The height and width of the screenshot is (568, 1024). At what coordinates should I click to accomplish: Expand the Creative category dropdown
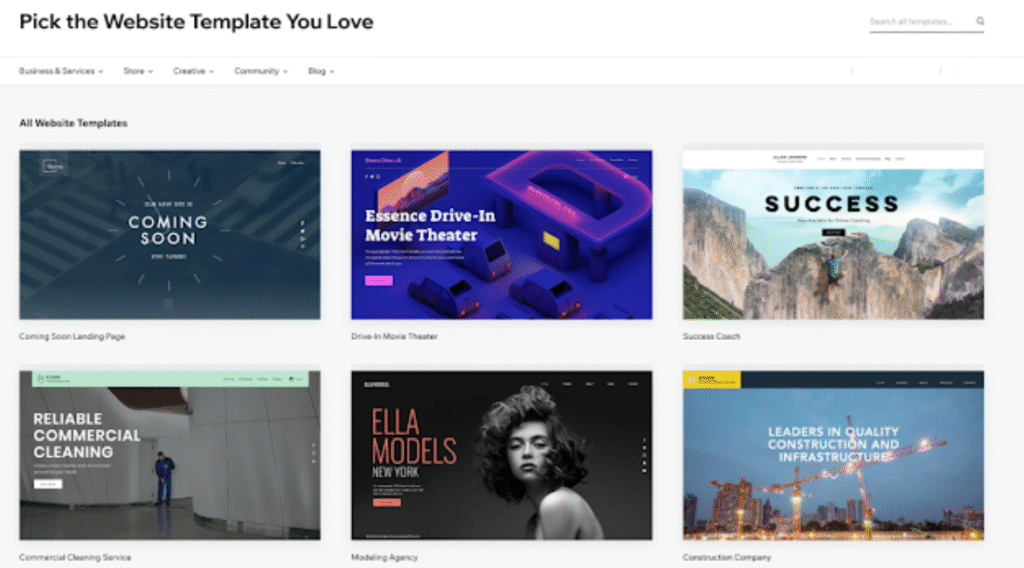coord(193,71)
